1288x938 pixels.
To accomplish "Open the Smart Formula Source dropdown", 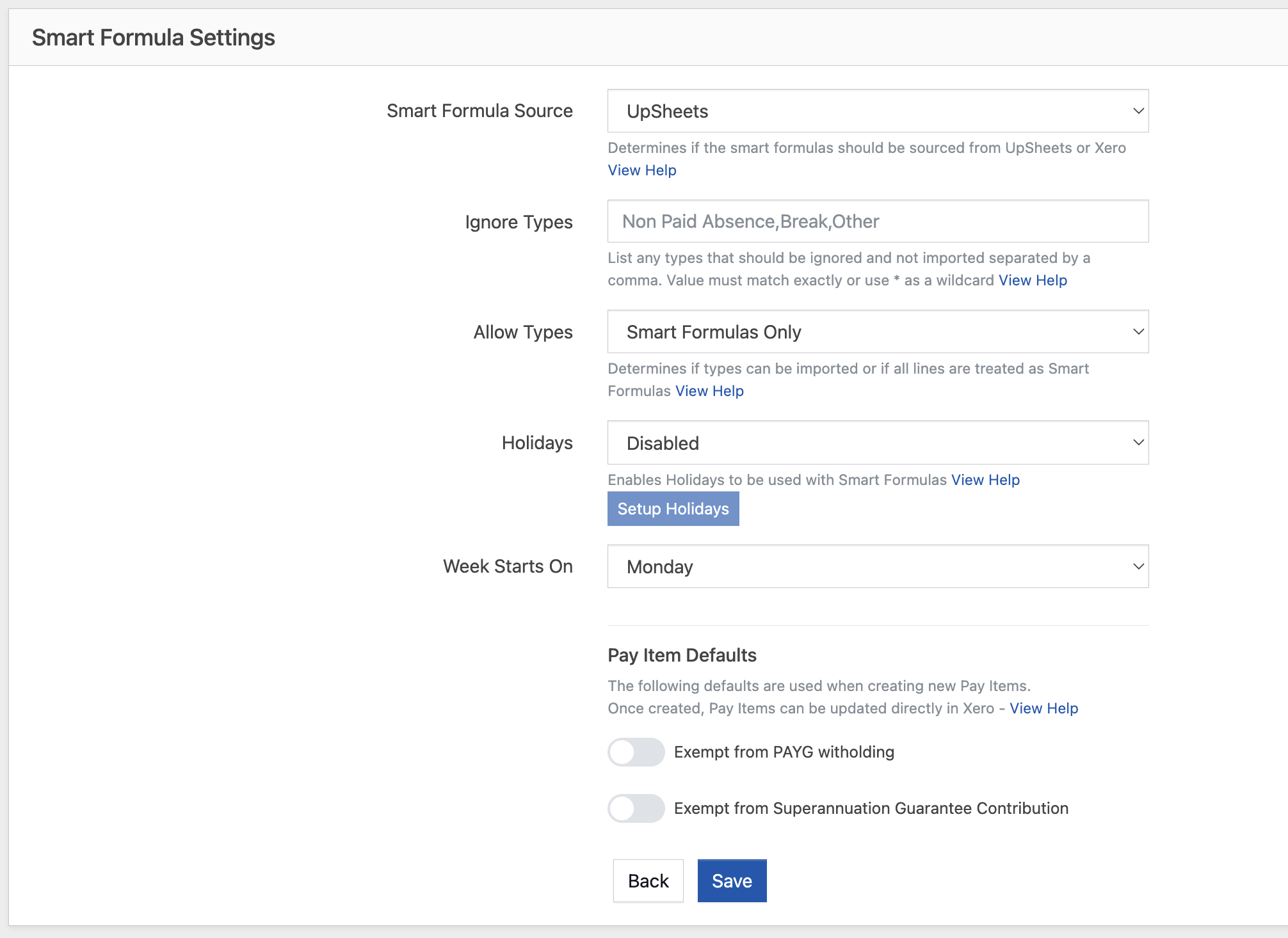I will pyautogui.click(x=877, y=111).
